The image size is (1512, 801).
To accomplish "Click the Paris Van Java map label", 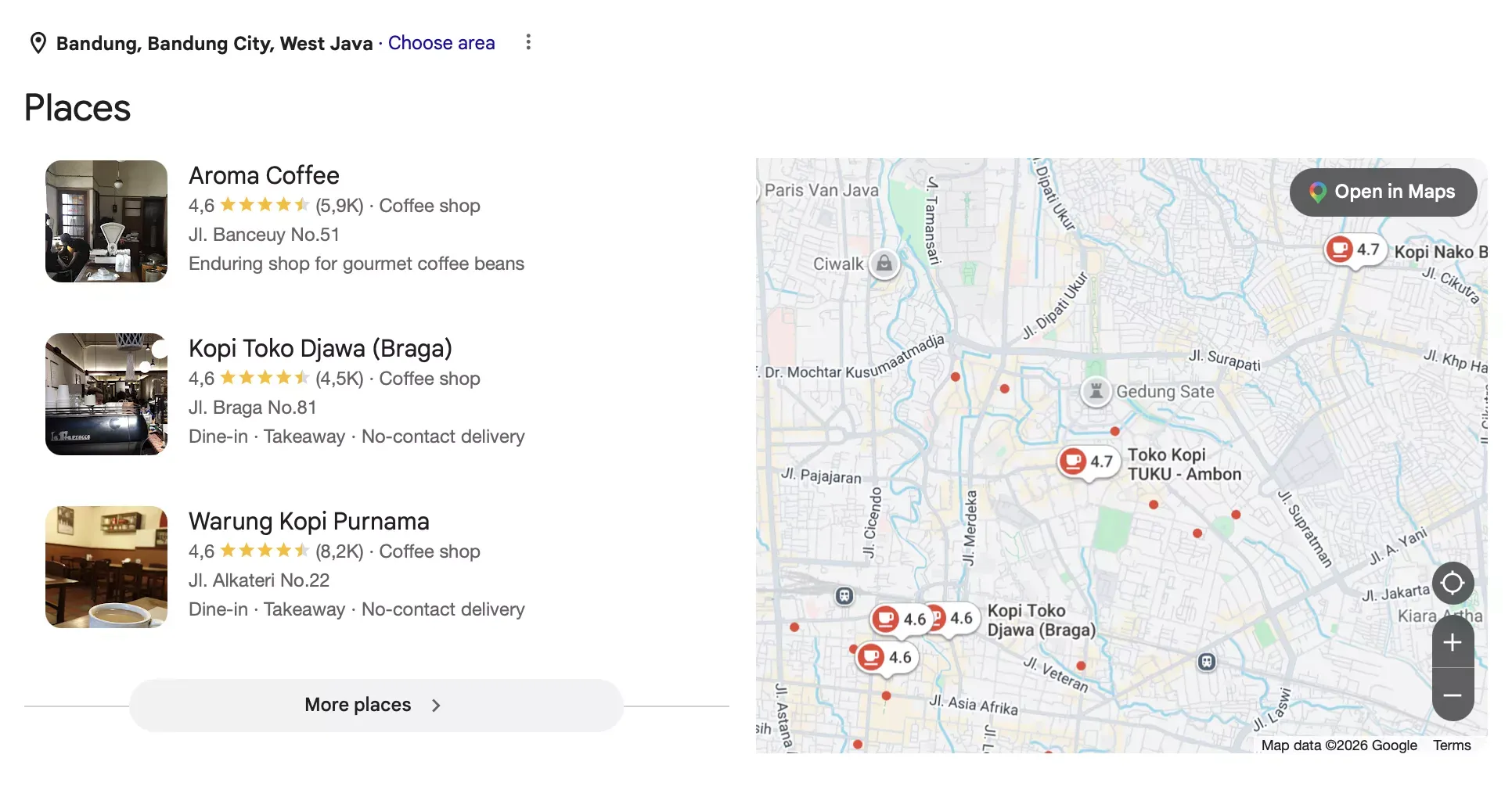I will [x=821, y=190].
